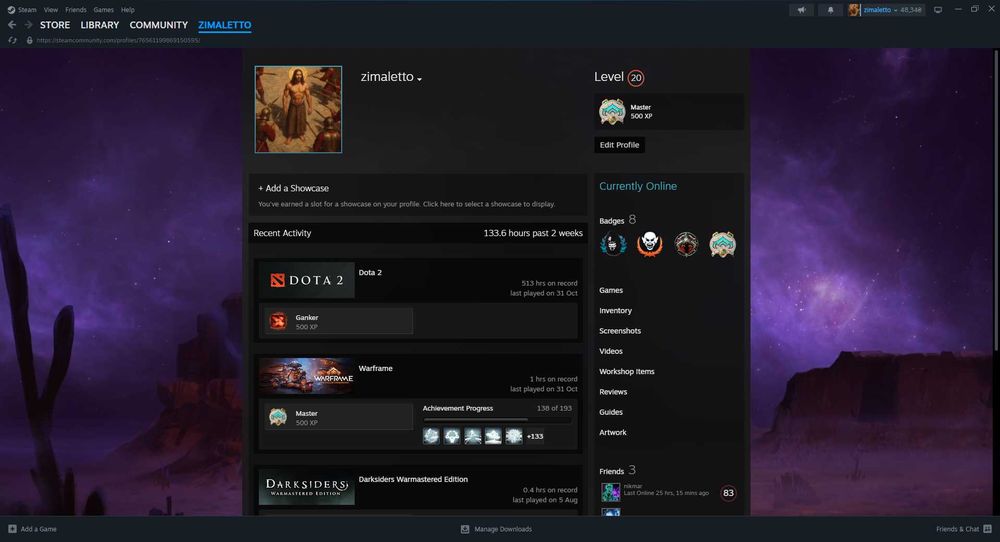
Task: Open the white-faced orange badge
Action: click(x=649, y=244)
